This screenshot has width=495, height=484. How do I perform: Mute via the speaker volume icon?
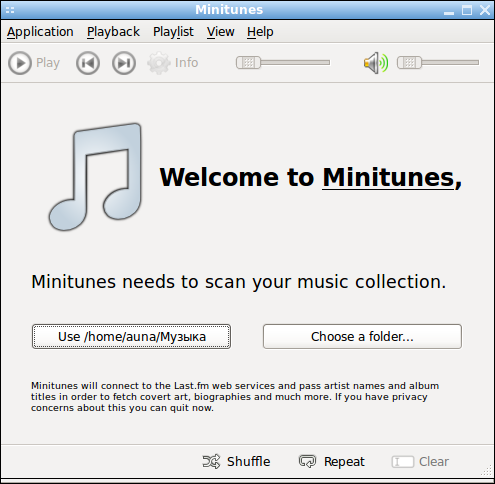click(376, 63)
